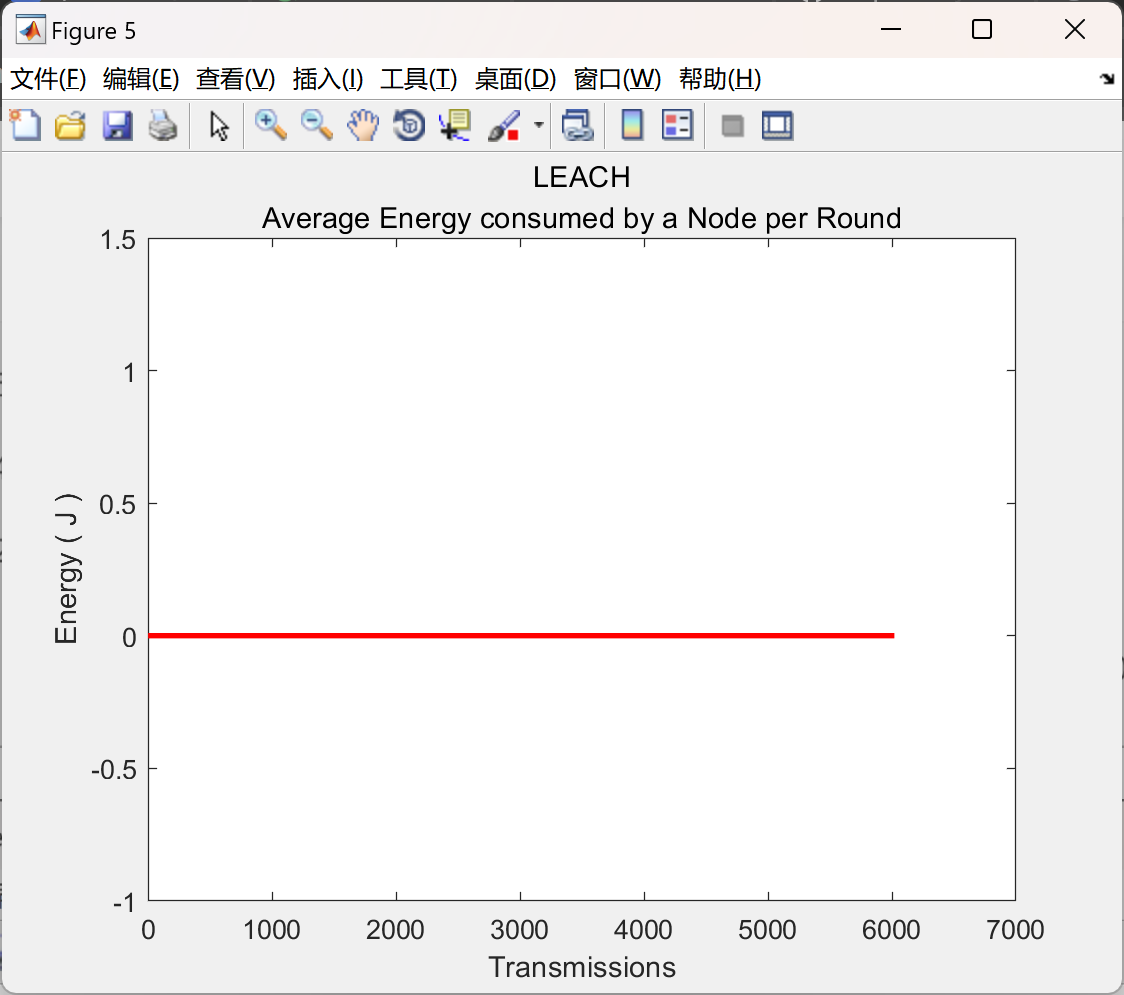The image size is (1124, 995).
Task: Activate the Zoom Out tool
Action: pyautogui.click(x=317, y=125)
